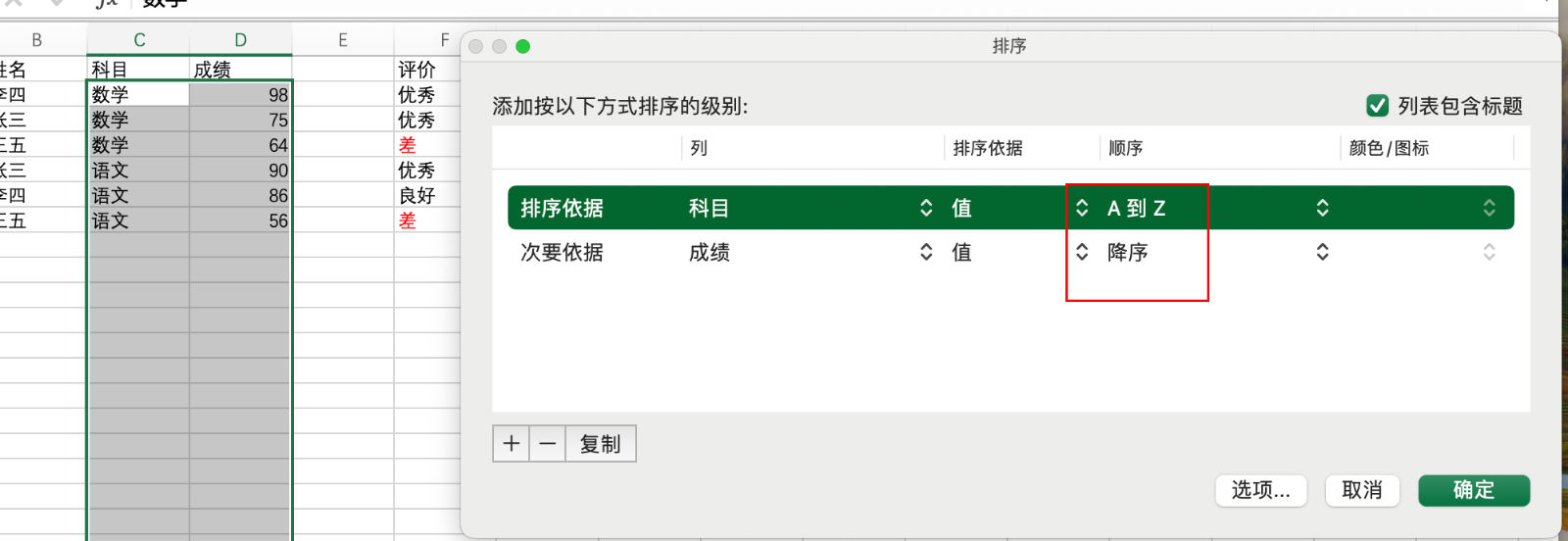Image resolution: width=1568 pixels, height=541 pixels.
Task: Open column dropdown for 科目 row
Action: (x=809, y=208)
